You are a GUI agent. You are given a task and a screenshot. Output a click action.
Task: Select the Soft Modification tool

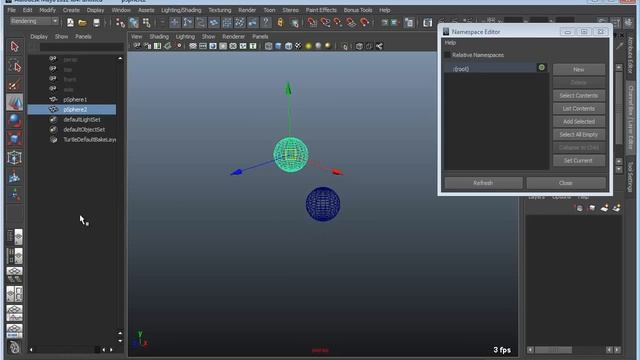point(15,177)
